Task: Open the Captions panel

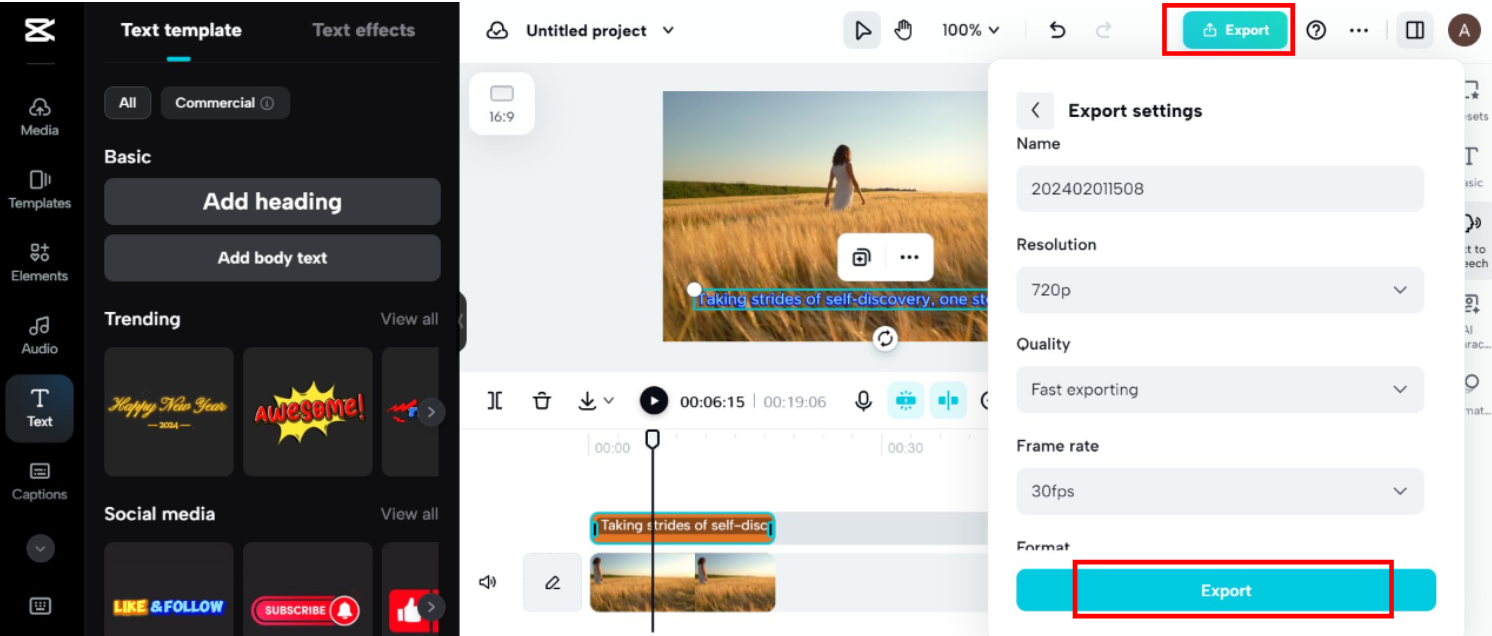Action: pos(40,481)
